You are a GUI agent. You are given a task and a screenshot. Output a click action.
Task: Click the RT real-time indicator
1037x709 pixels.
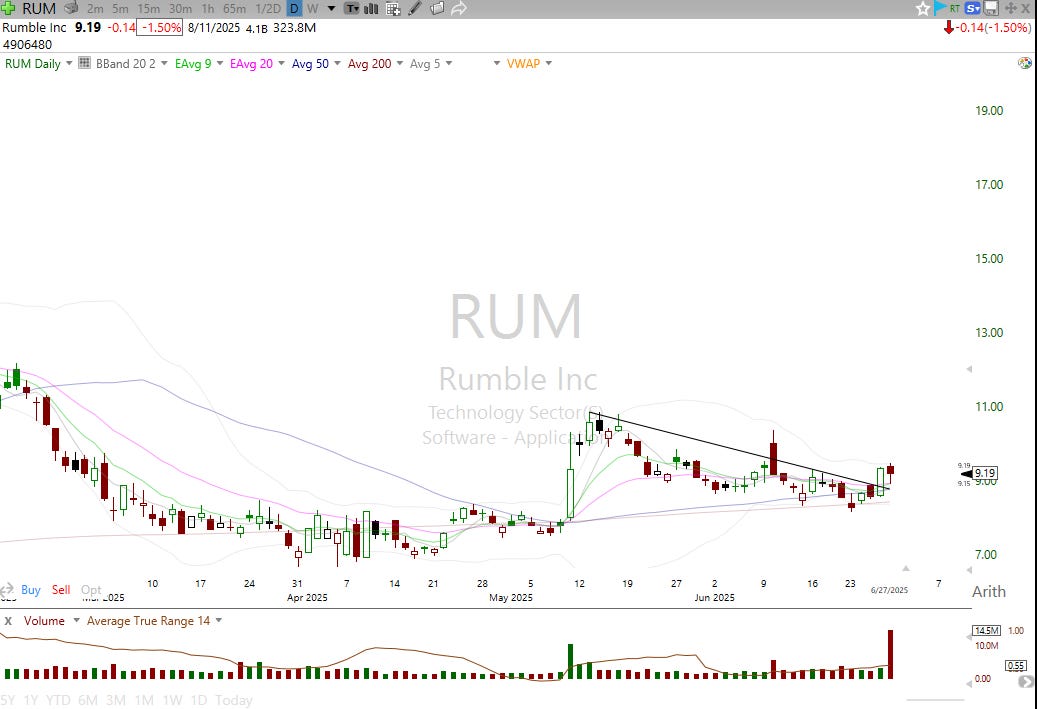click(955, 9)
